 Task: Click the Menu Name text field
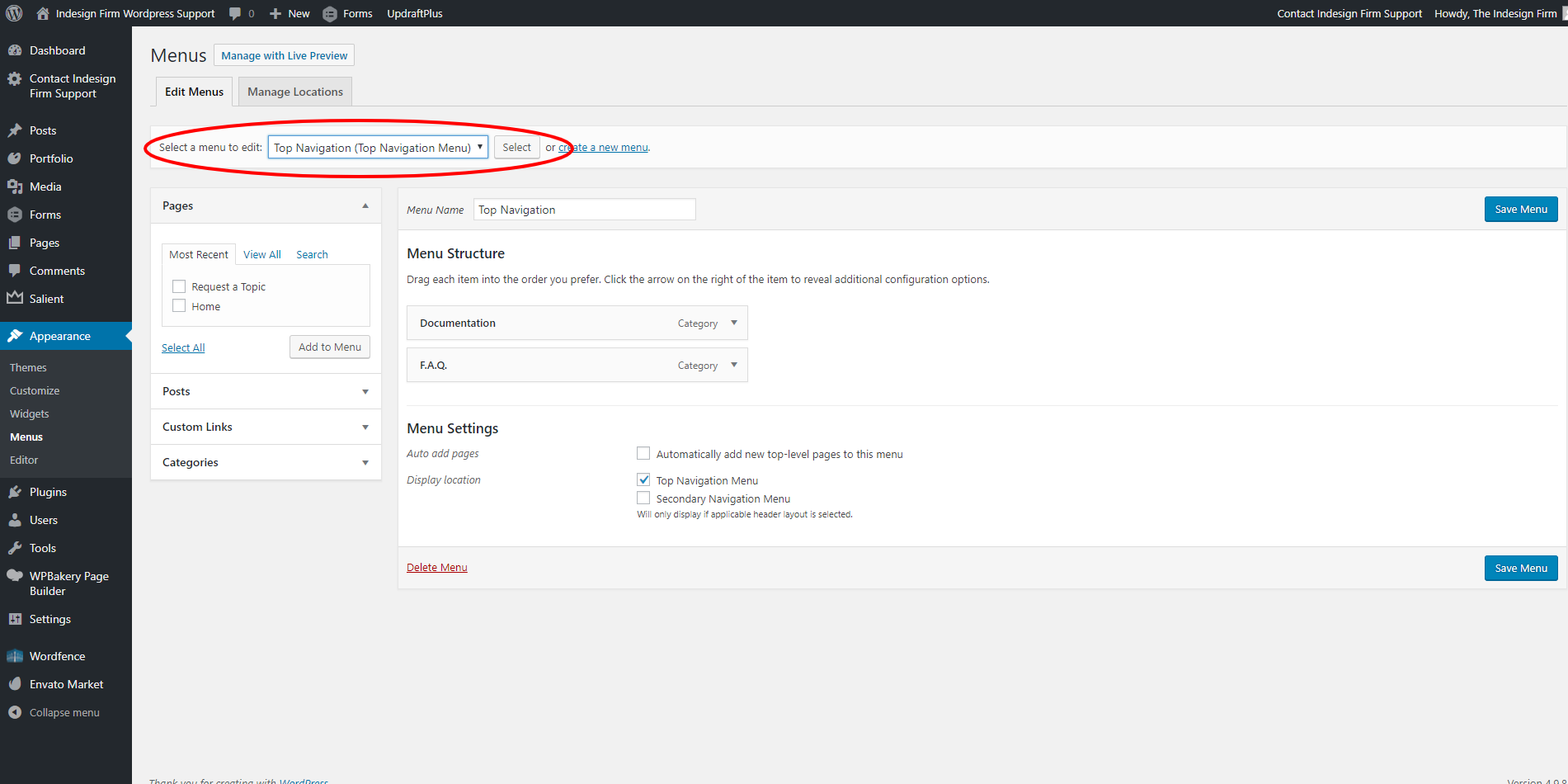coord(584,210)
